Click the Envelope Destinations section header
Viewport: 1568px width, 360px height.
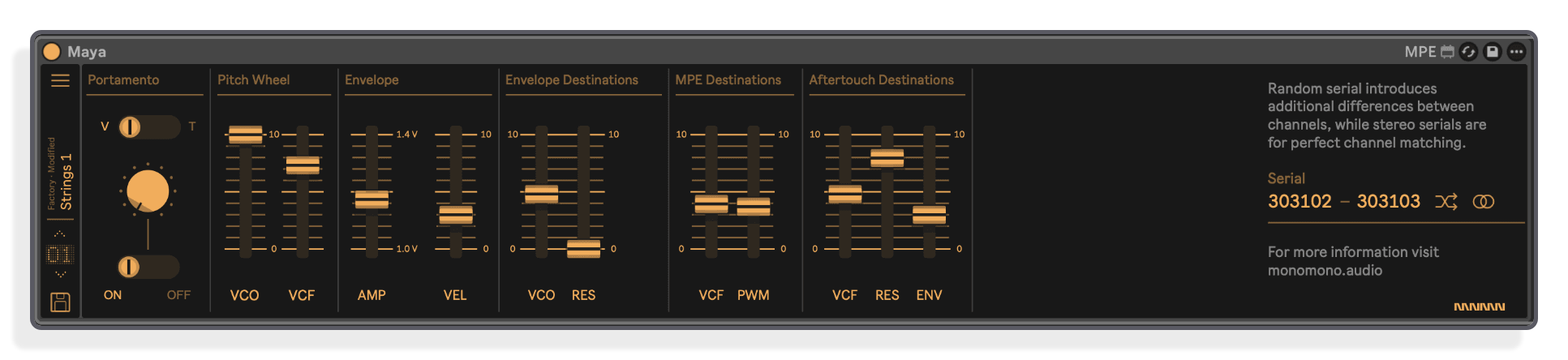coord(572,80)
